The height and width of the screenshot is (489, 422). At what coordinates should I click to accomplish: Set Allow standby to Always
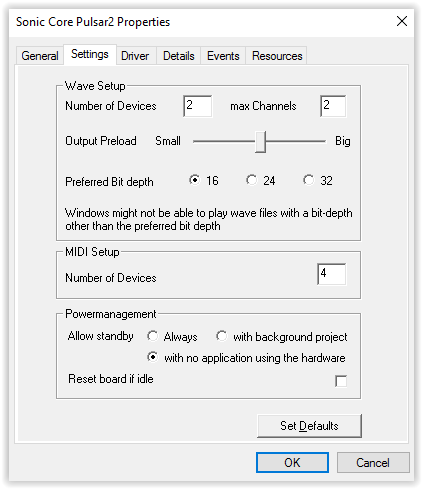[153, 336]
